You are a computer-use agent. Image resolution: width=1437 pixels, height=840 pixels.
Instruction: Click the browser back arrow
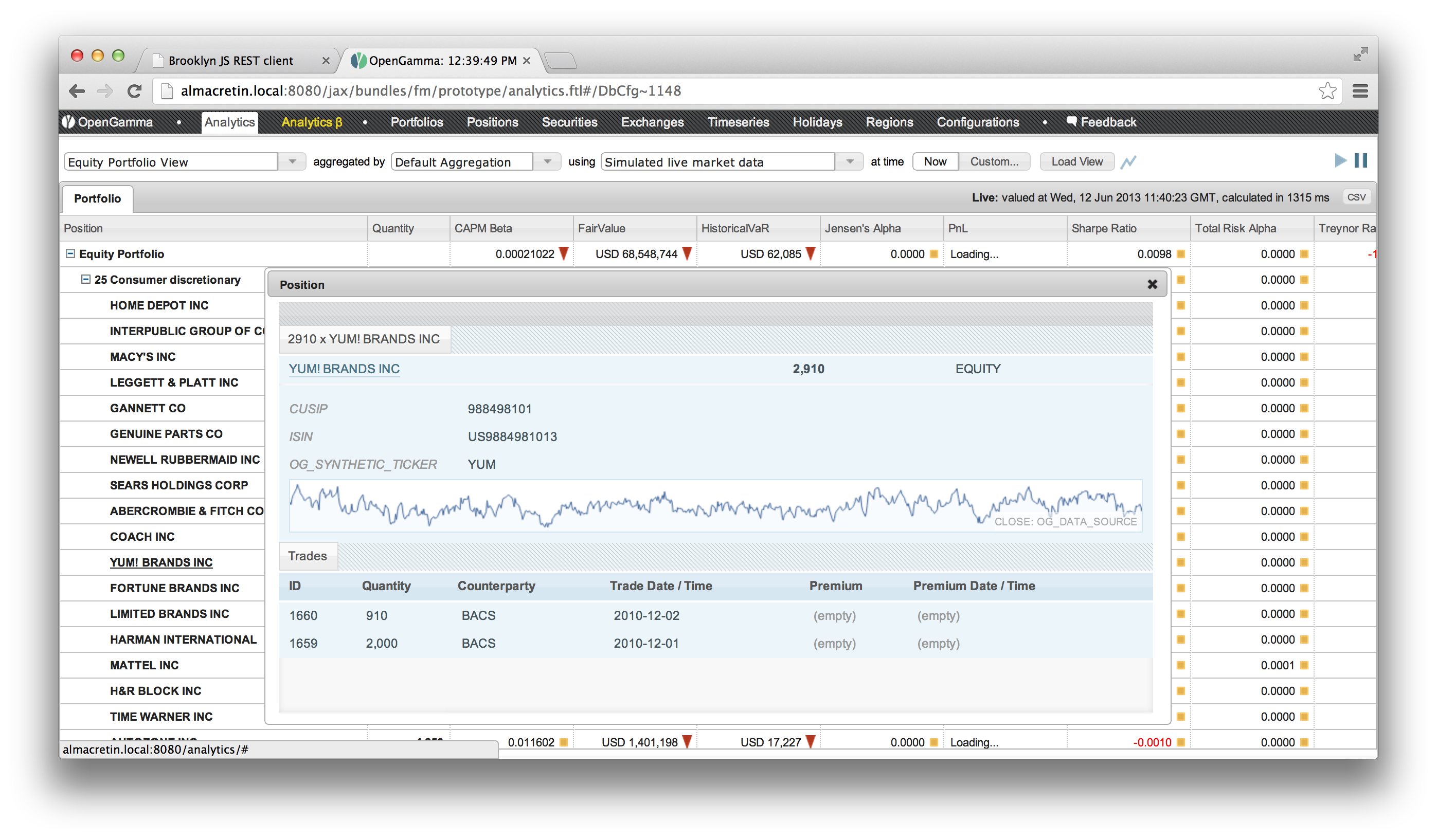coord(77,91)
